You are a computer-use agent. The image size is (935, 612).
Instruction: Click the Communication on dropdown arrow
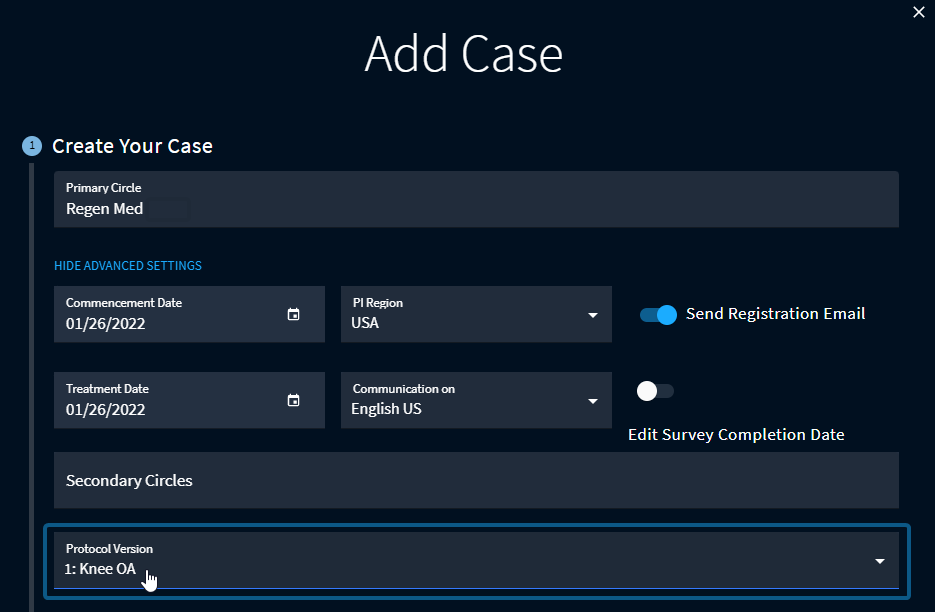[x=593, y=401]
